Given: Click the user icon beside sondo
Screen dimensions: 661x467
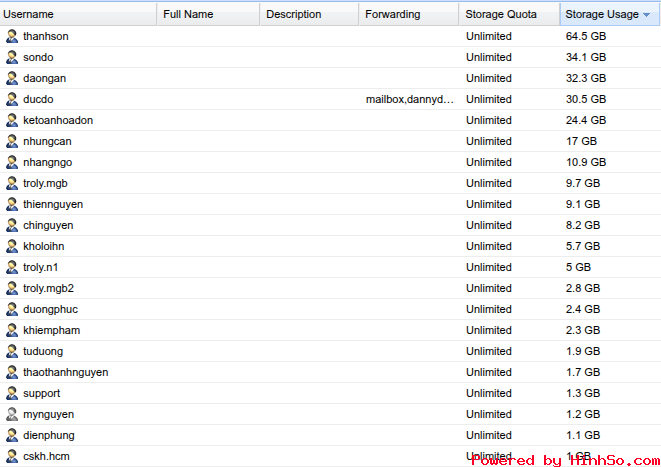Looking at the screenshot, I should coord(12,57).
